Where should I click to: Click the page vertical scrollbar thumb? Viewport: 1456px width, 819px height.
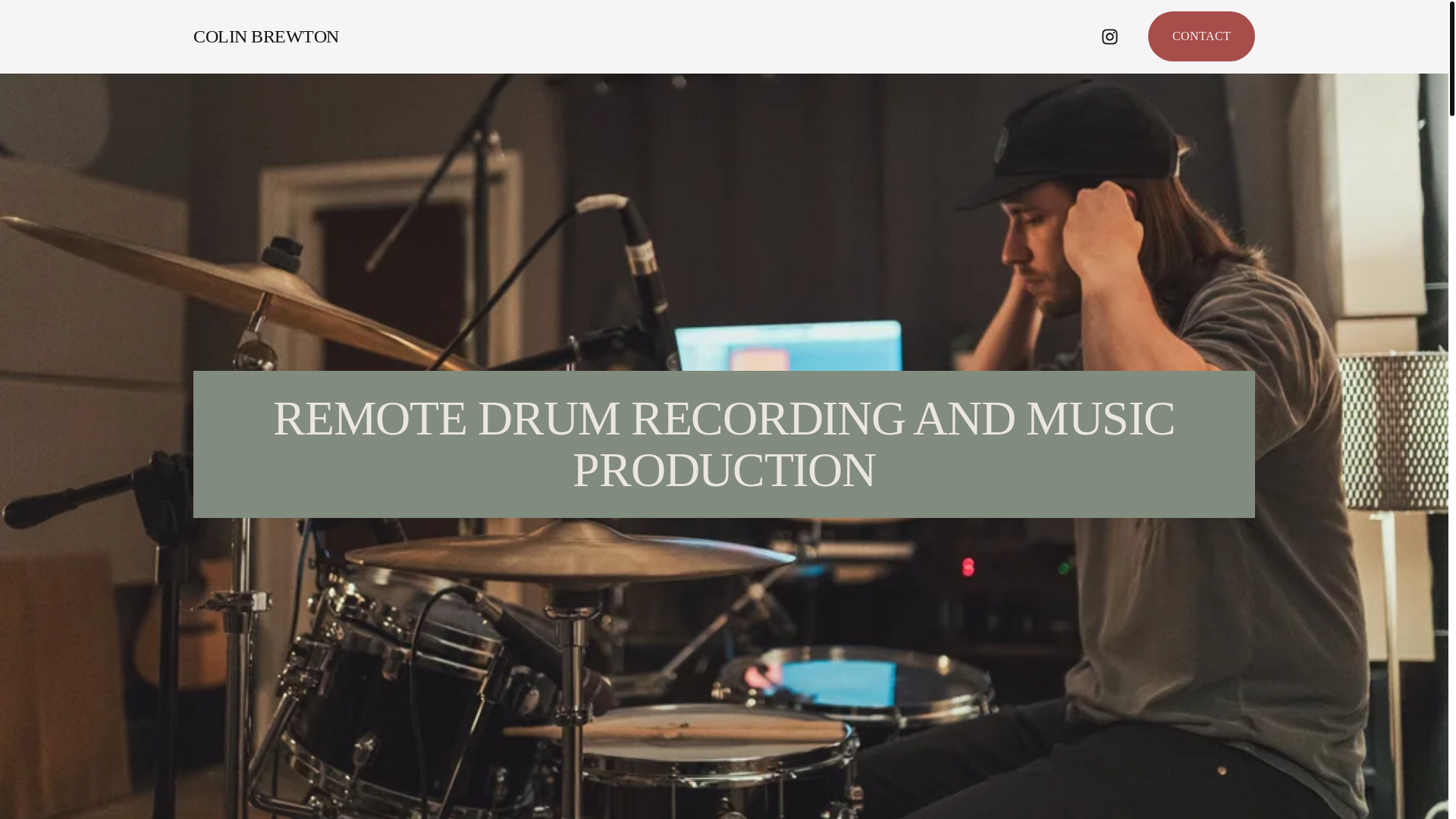click(x=1452, y=58)
